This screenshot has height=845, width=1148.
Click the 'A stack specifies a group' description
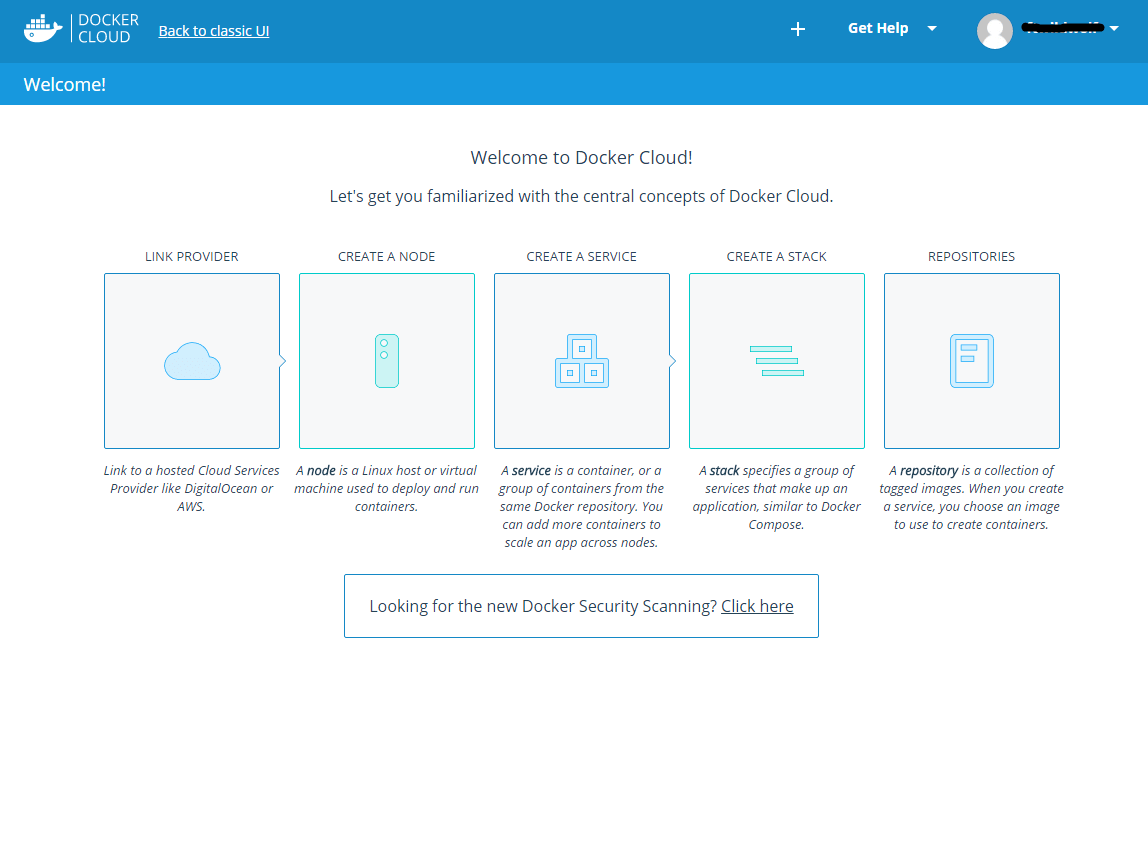(x=777, y=498)
